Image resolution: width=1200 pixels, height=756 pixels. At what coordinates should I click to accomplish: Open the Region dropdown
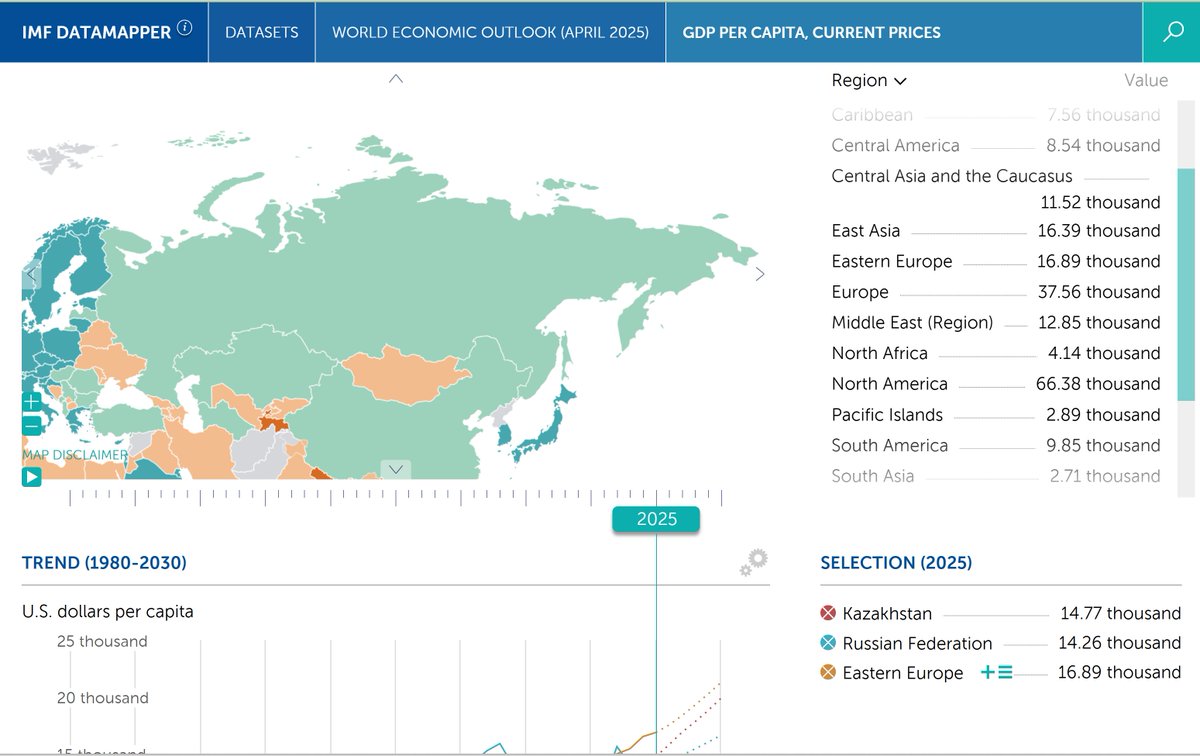point(869,80)
